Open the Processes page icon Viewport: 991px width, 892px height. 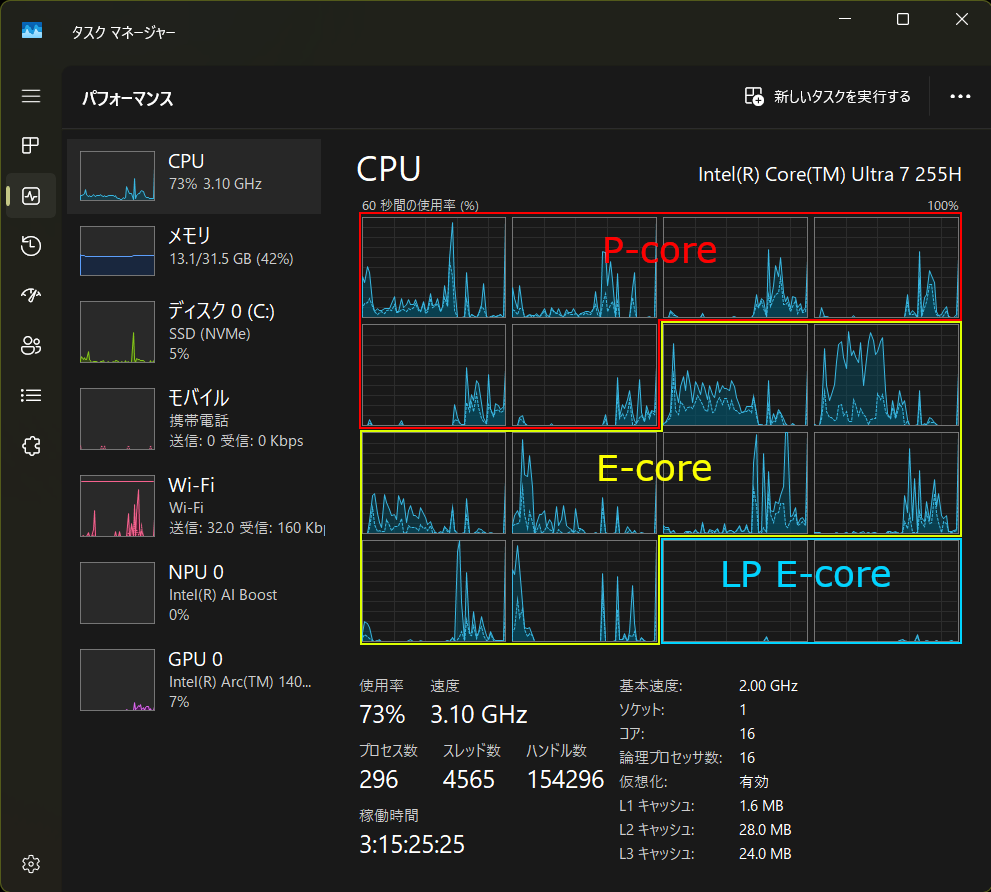31,146
